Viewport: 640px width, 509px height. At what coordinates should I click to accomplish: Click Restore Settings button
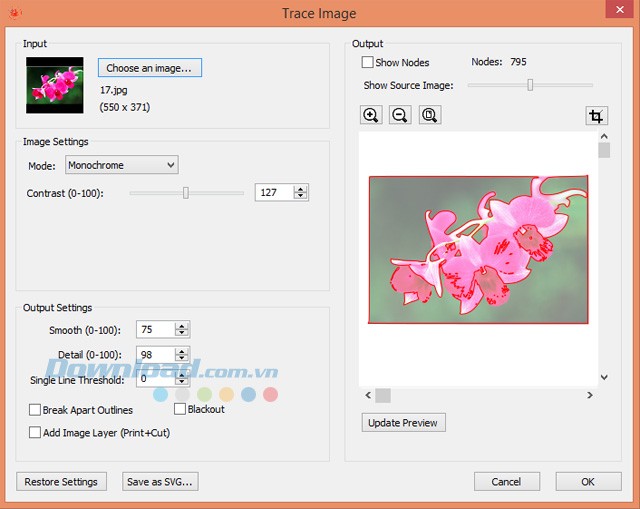point(61,482)
